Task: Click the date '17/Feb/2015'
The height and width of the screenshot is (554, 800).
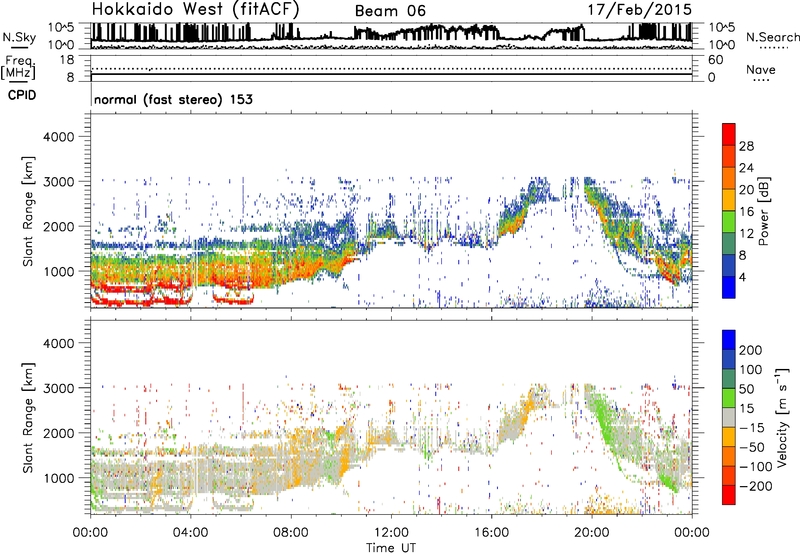Action: (x=640, y=9)
